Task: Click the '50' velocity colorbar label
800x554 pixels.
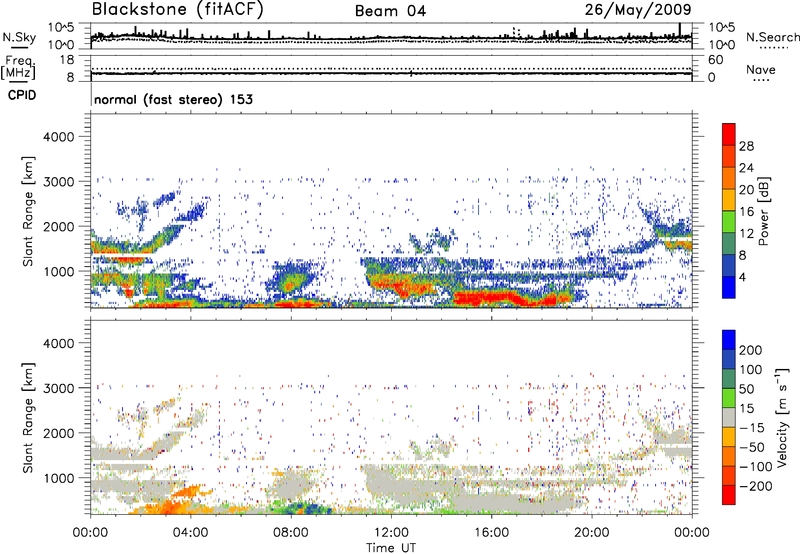Action: click(x=746, y=389)
